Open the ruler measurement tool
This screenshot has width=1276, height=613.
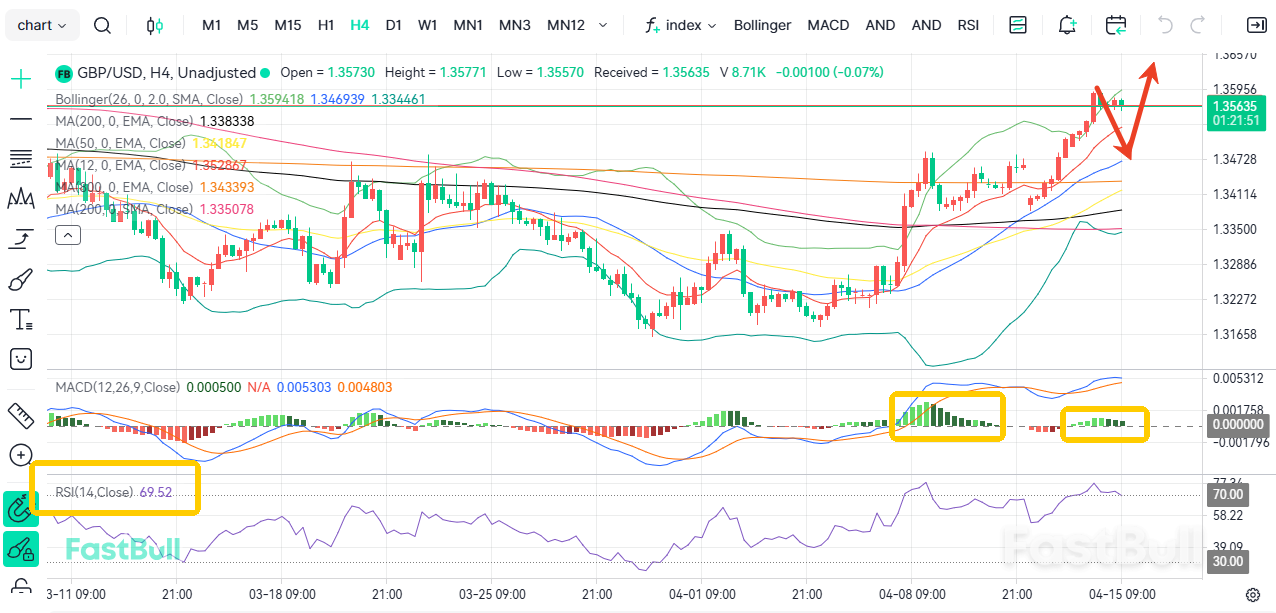[20, 414]
